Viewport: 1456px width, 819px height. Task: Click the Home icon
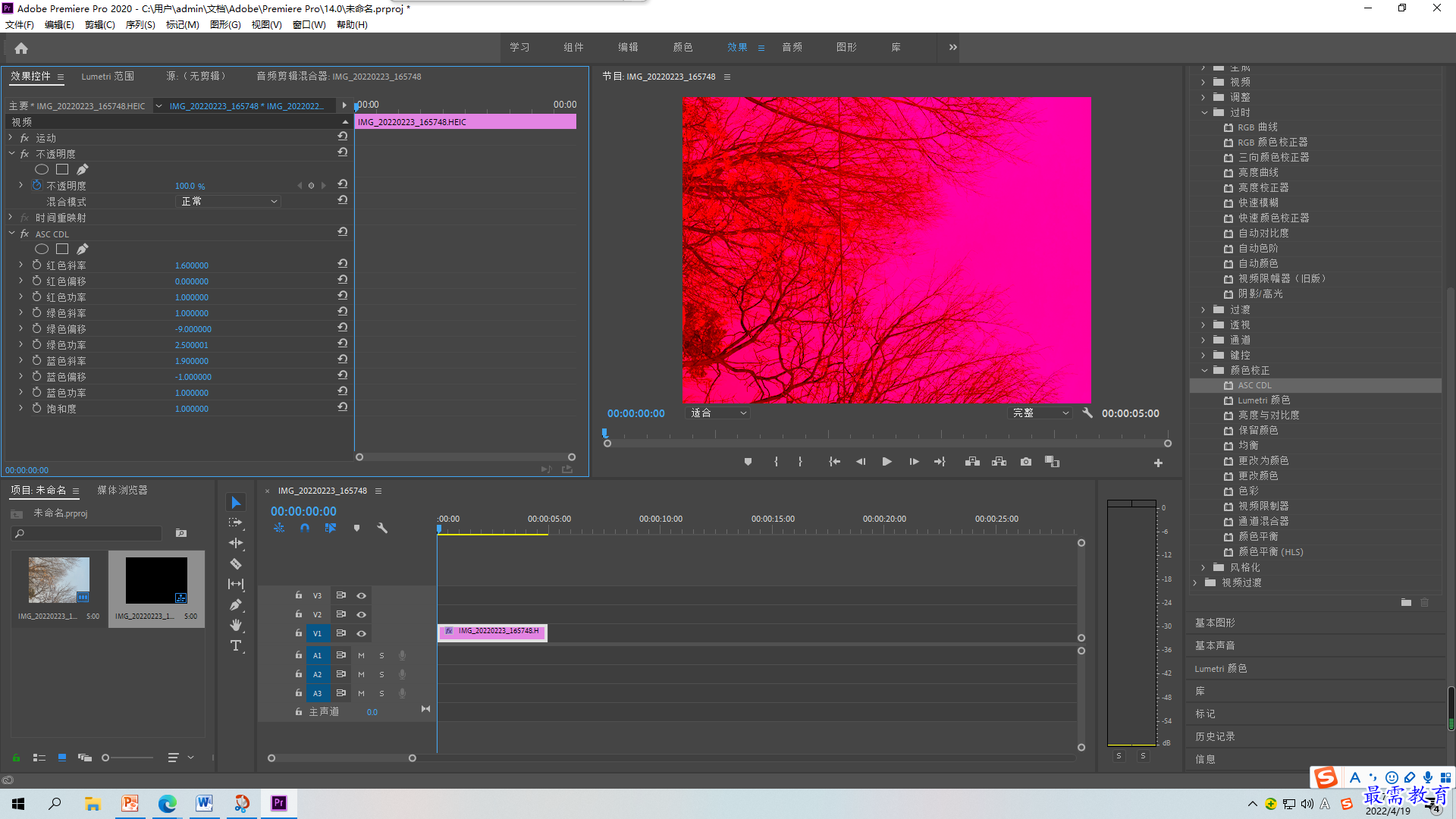(x=21, y=48)
